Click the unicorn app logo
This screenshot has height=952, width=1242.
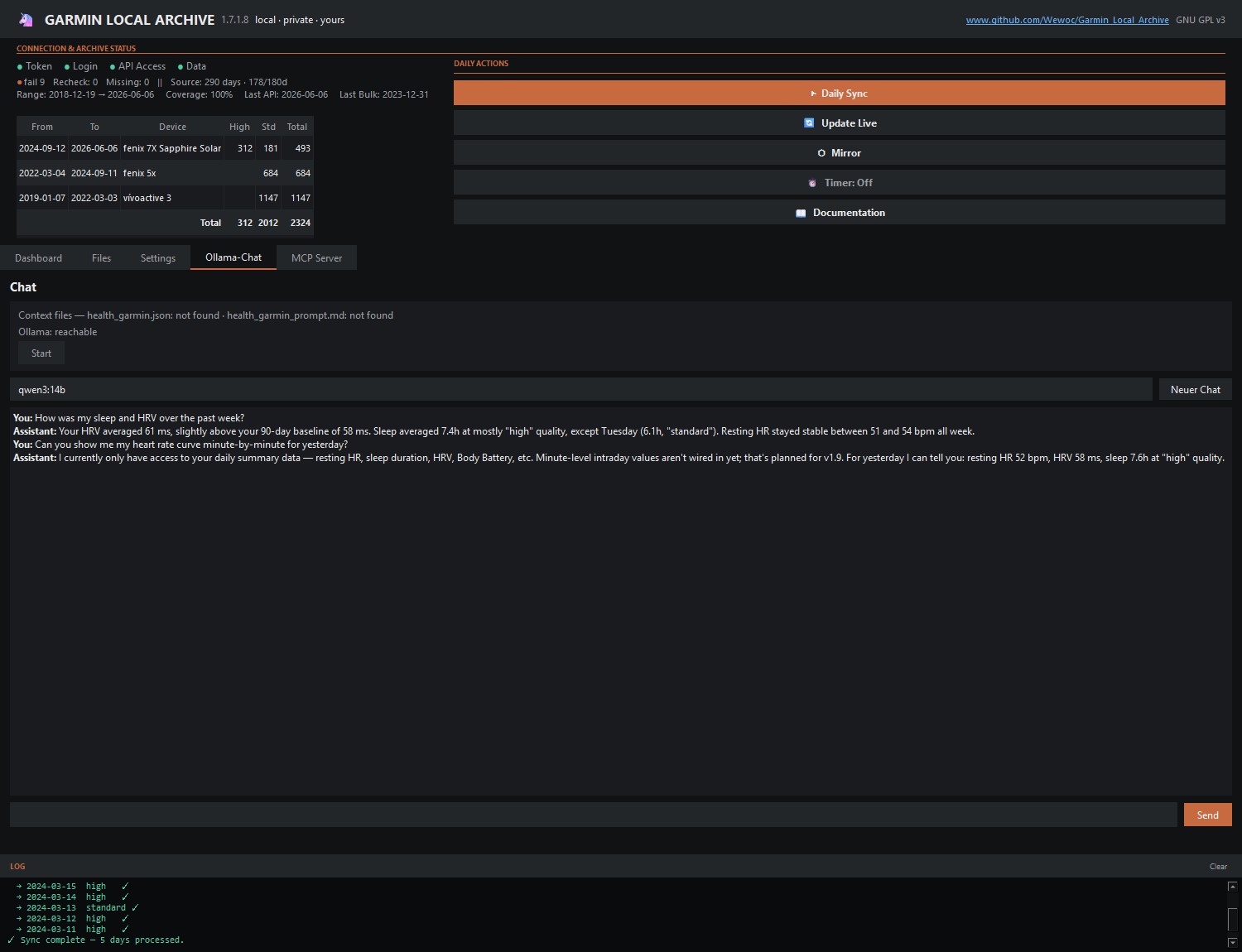tap(26, 19)
